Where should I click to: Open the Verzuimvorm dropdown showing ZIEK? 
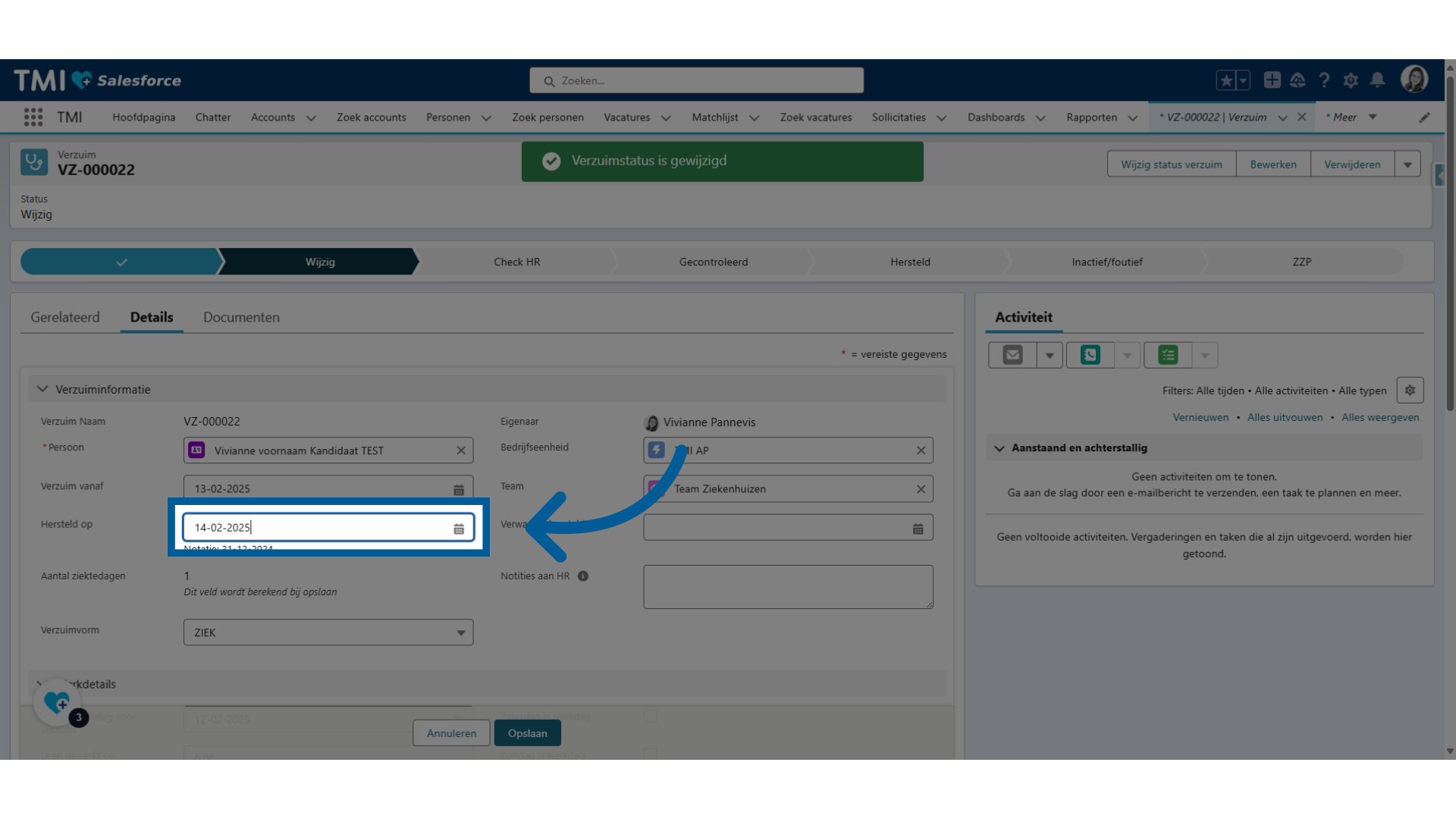[x=327, y=632]
